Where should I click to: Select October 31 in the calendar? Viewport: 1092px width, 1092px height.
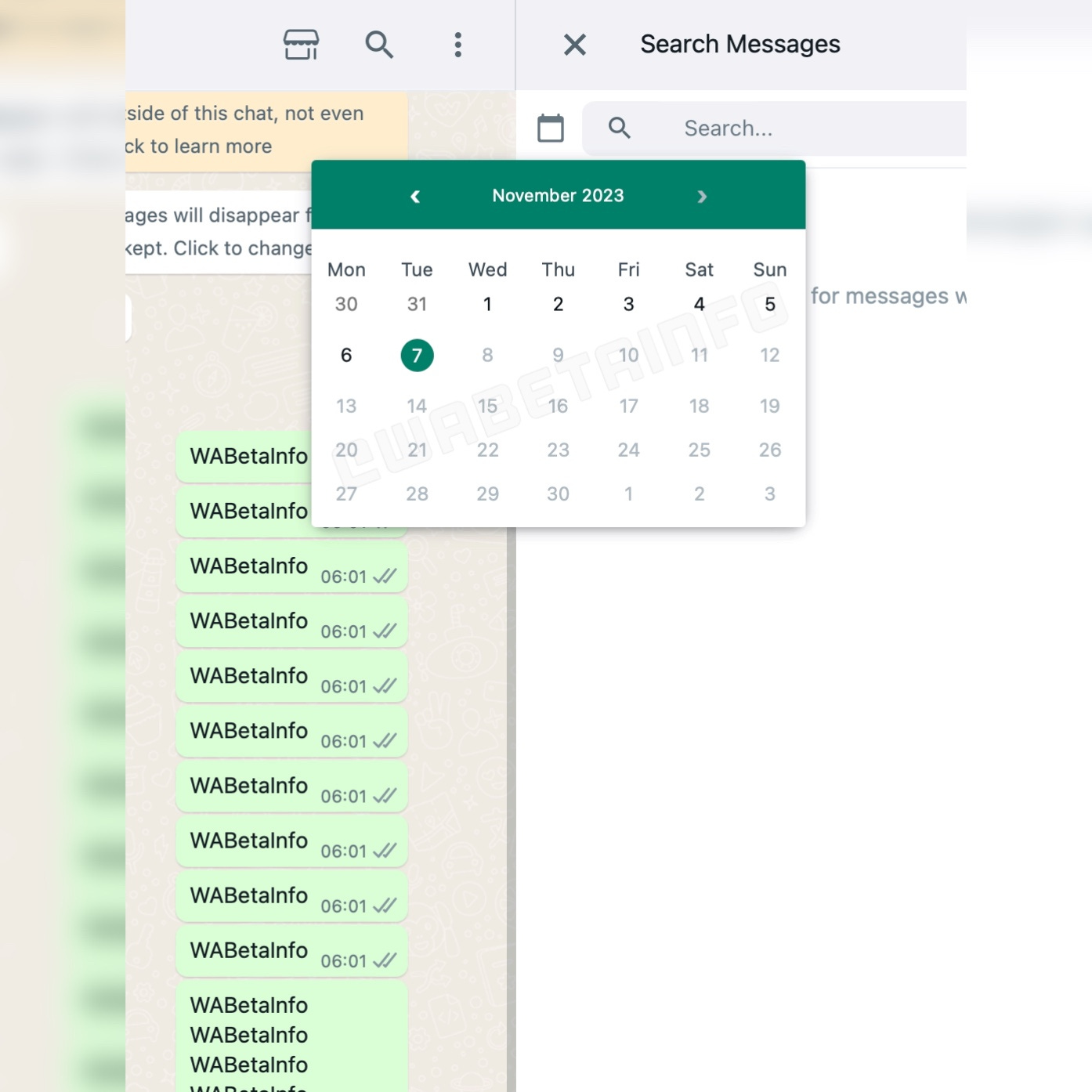coord(417,304)
